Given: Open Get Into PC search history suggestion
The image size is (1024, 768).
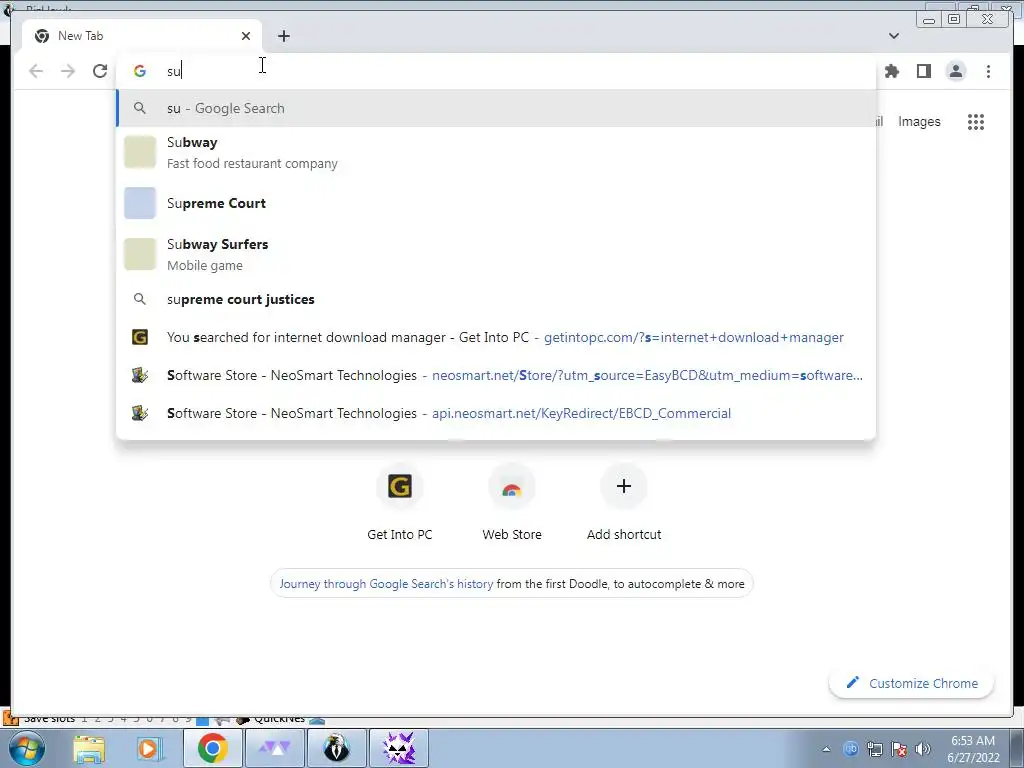Looking at the screenshot, I should pos(496,337).
